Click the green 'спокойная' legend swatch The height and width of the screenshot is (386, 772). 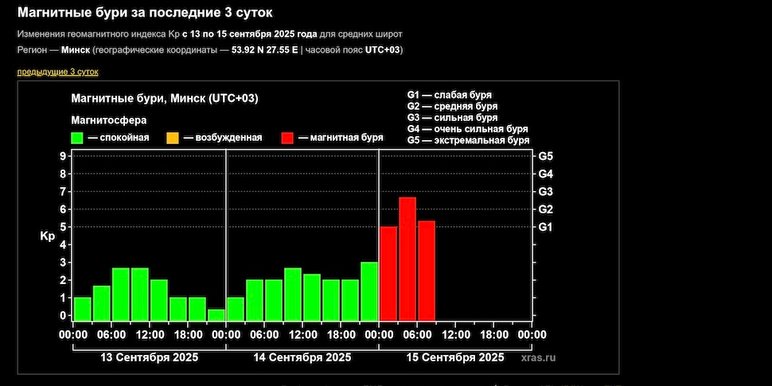click(77, 138)
